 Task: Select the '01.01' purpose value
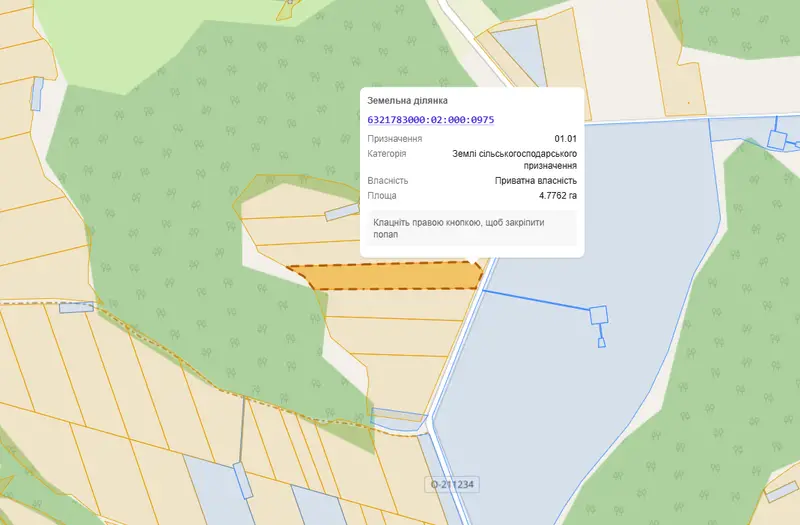565,139
